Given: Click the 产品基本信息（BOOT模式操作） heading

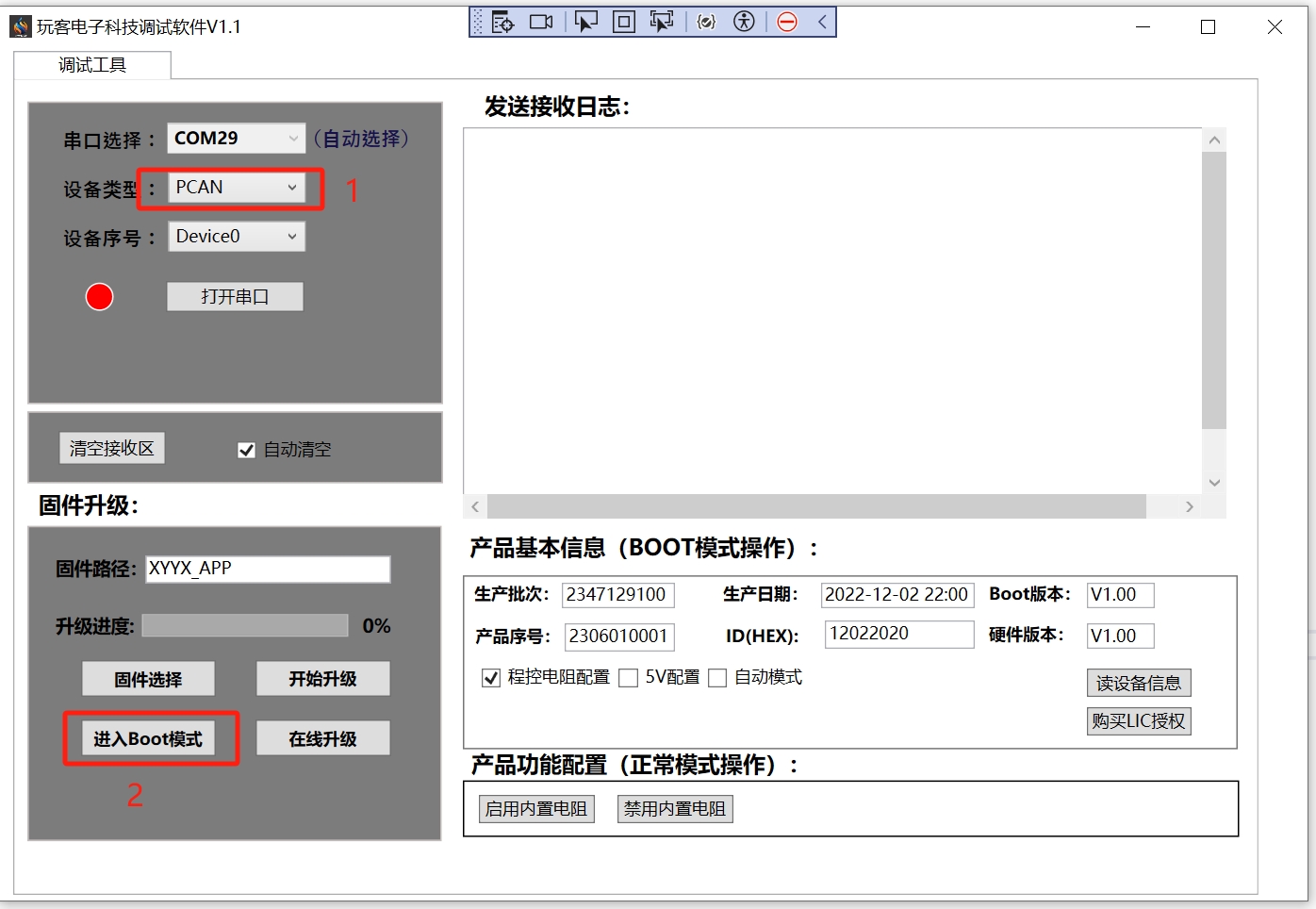Looking at the screenshot, I should click(x=644, y=548).
